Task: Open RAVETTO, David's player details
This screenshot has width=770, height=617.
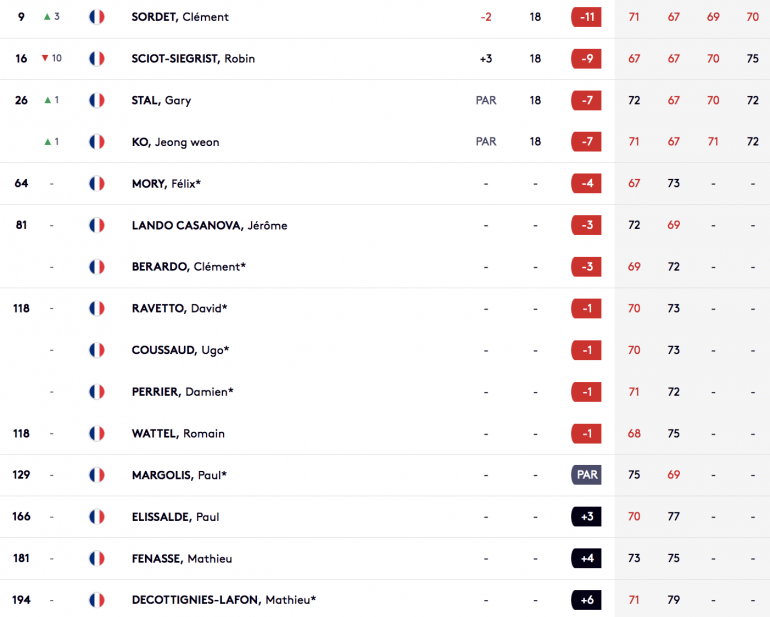Action: coord(179,308)
